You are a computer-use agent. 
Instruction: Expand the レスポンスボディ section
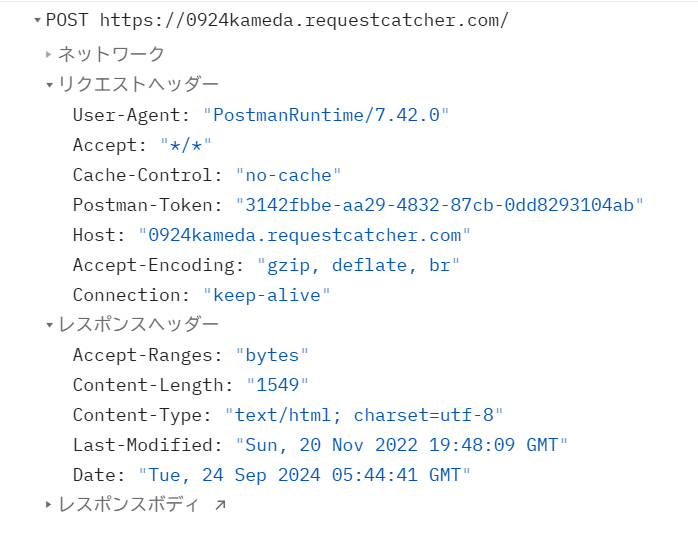pos(49,505)
